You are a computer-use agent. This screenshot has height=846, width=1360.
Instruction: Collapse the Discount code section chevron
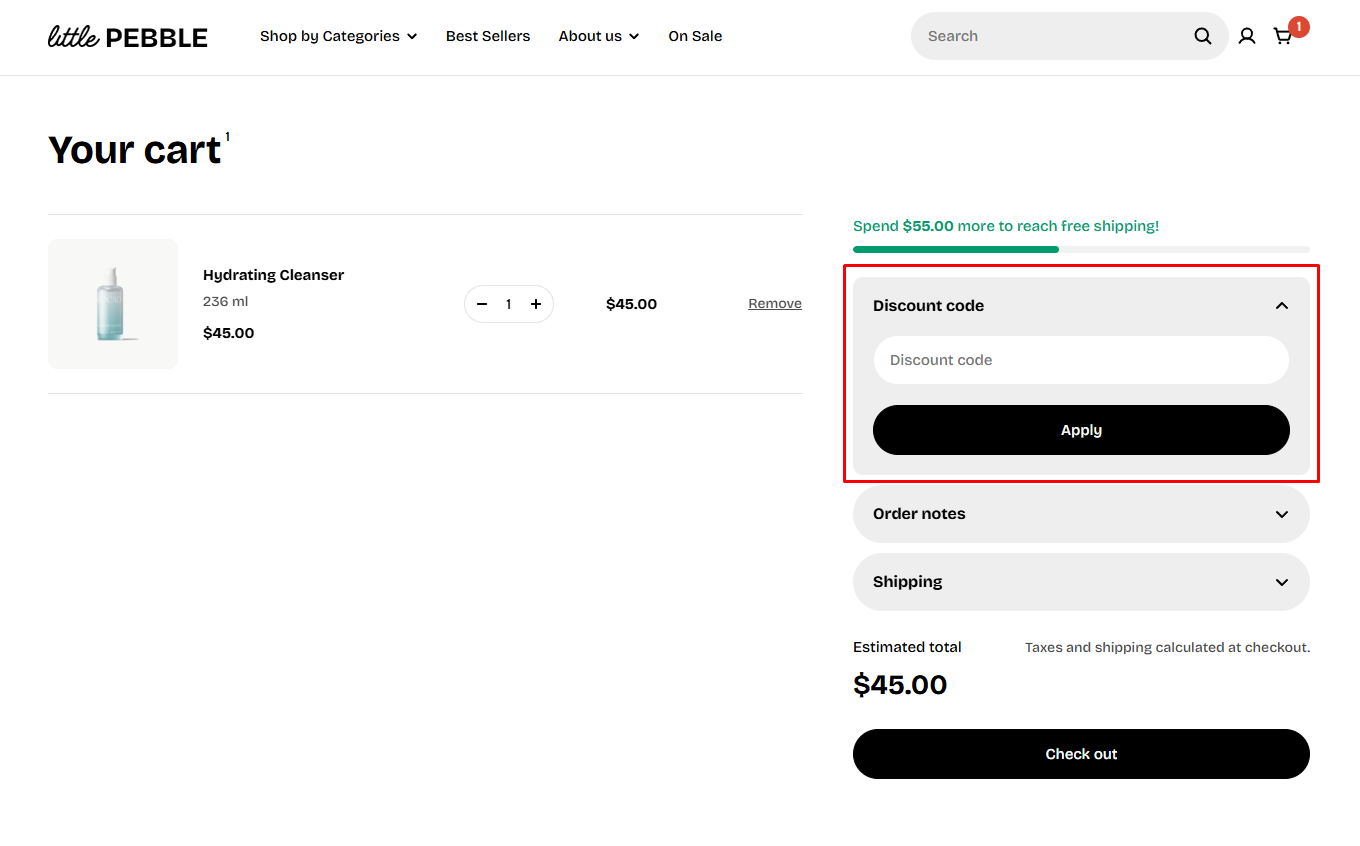pyautogui.click(x=1282, y=306)
